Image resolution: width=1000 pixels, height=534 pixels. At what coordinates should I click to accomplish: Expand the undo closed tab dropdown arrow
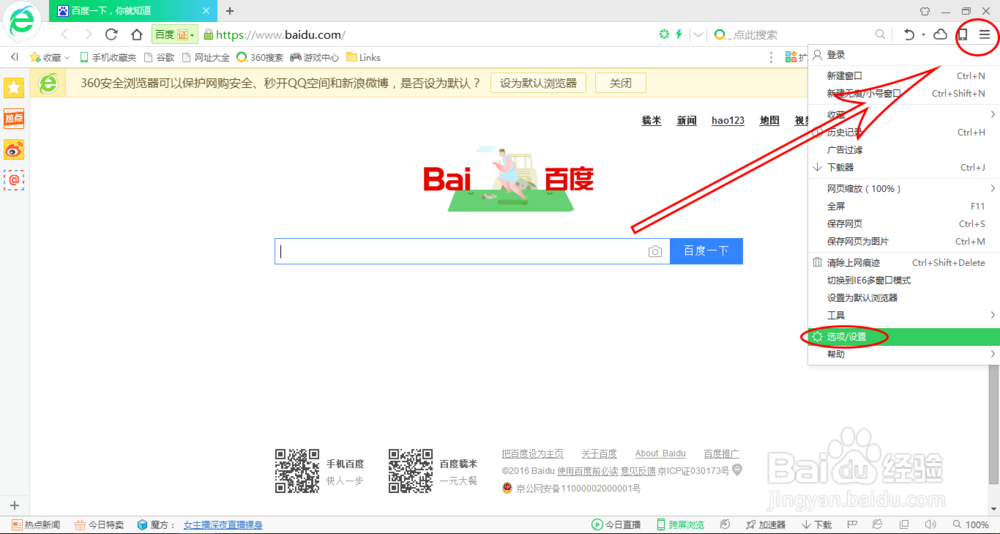point(923,35)
